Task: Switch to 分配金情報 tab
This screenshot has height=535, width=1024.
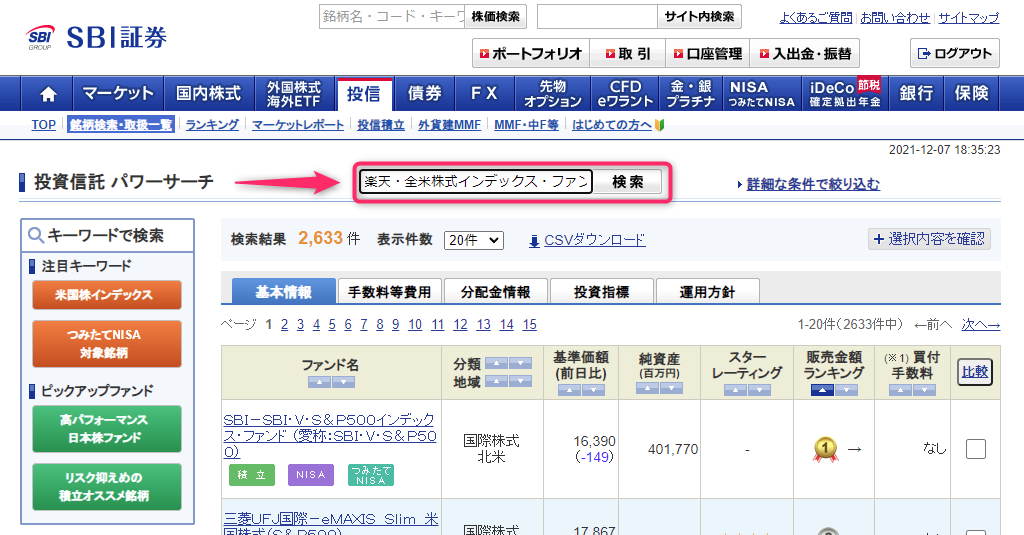Action: (x=496, y=292)
